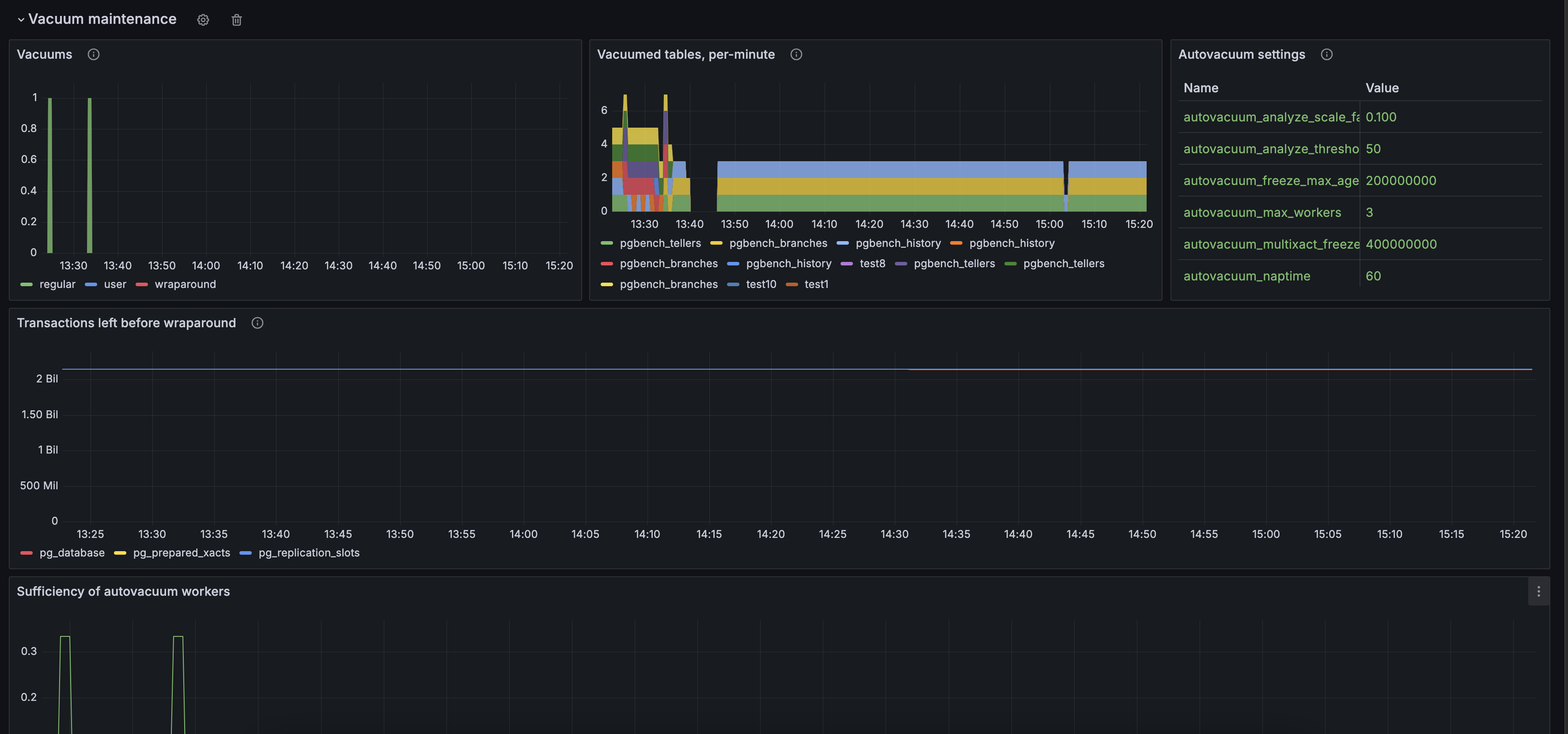Click info icon for Autovacuum settings panel

click(x=1326, y=54)
